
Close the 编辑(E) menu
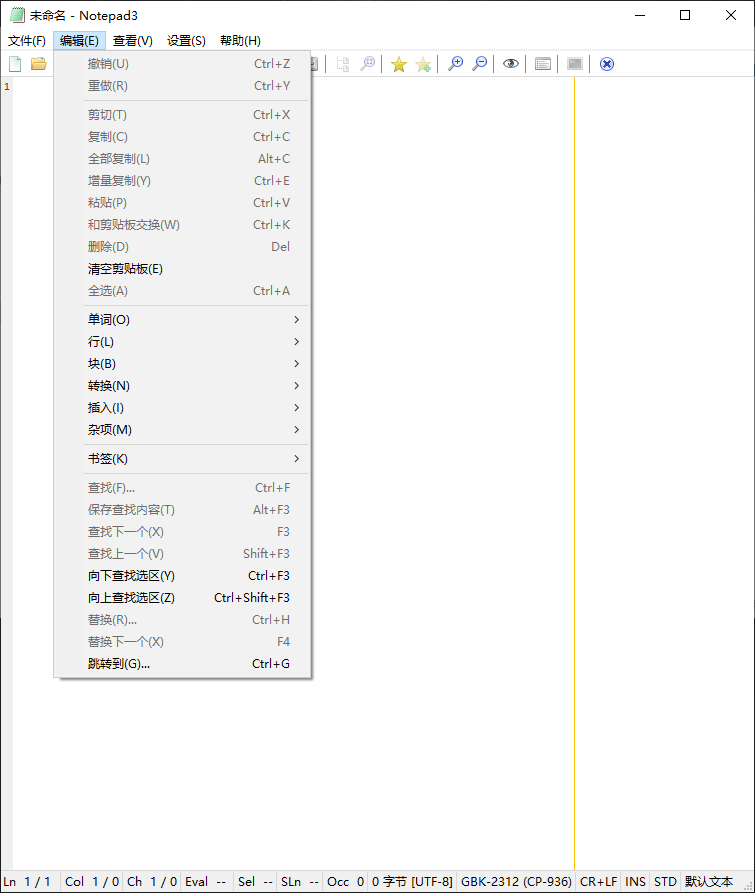pyautogui.click(x=79, y=41)
